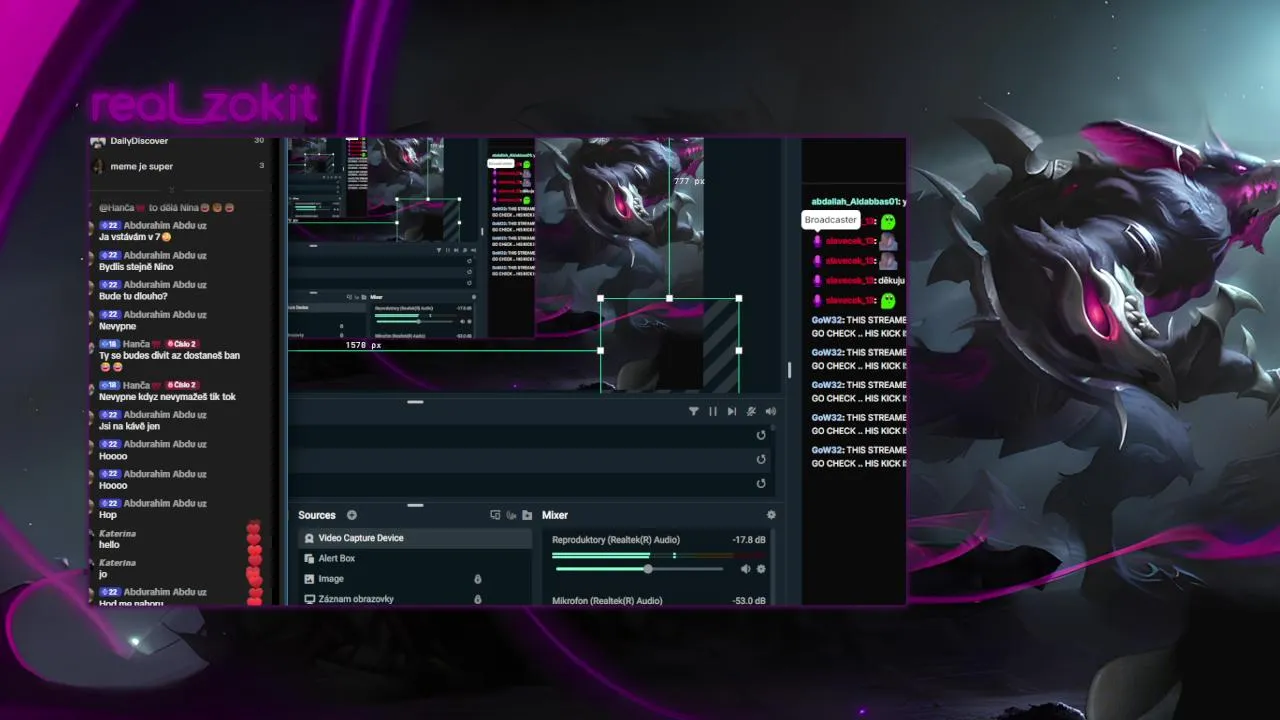The image size is (1280, 720).
Task: Select the Video Capture Device source row
Action: (x=415, y=538)
